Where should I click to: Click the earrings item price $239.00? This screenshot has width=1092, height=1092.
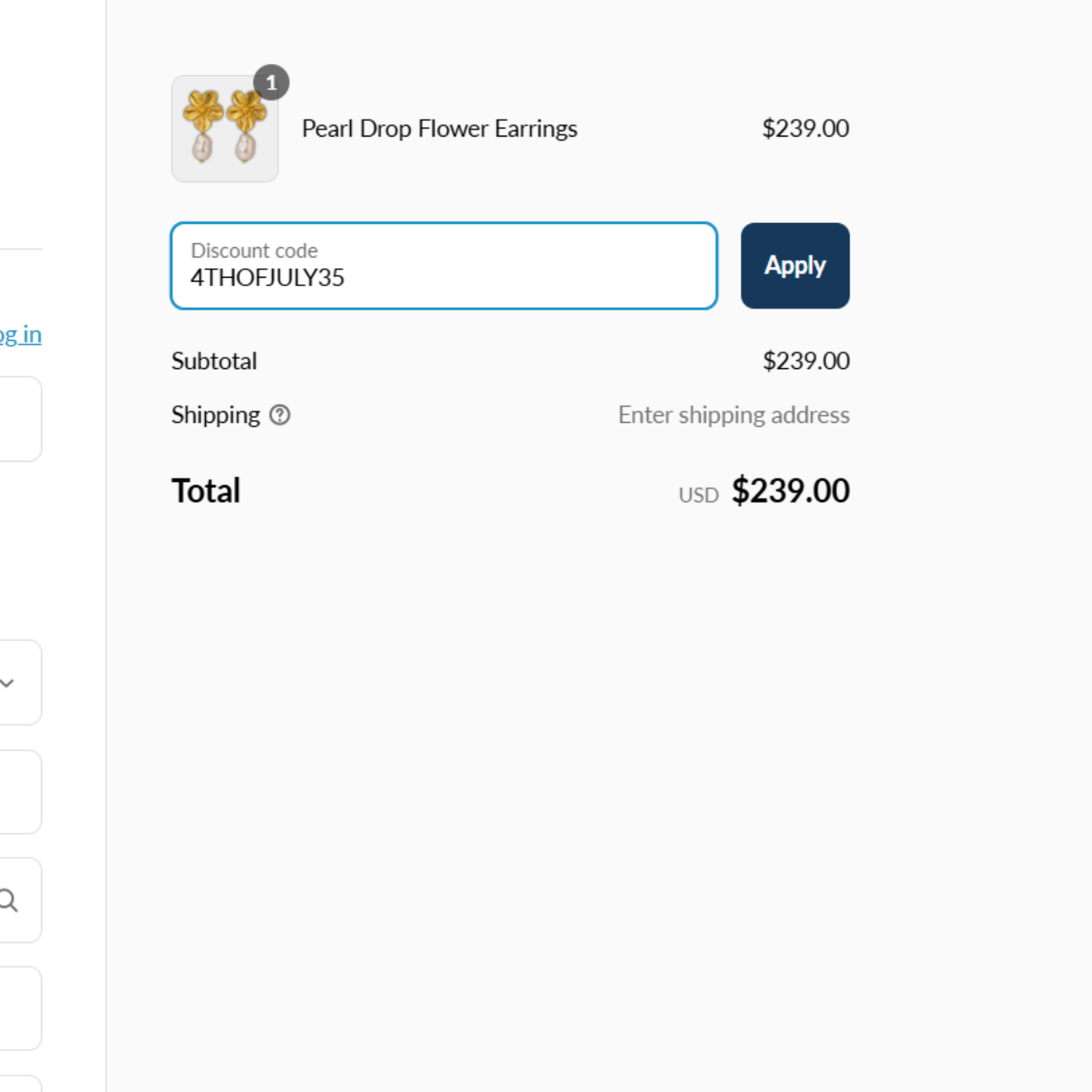[x=805, y=129]
